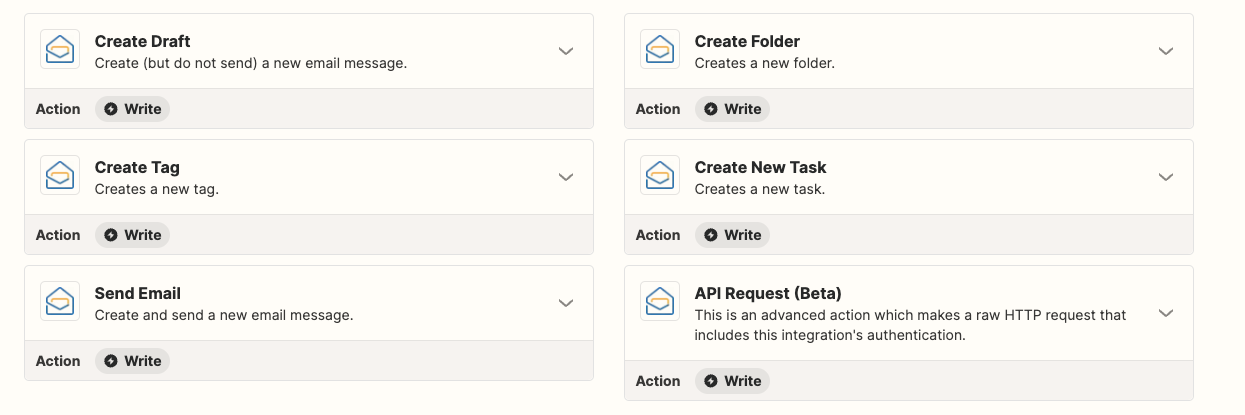
Task: Click the mail icon beside Create Draft
Action: (60, 50)
